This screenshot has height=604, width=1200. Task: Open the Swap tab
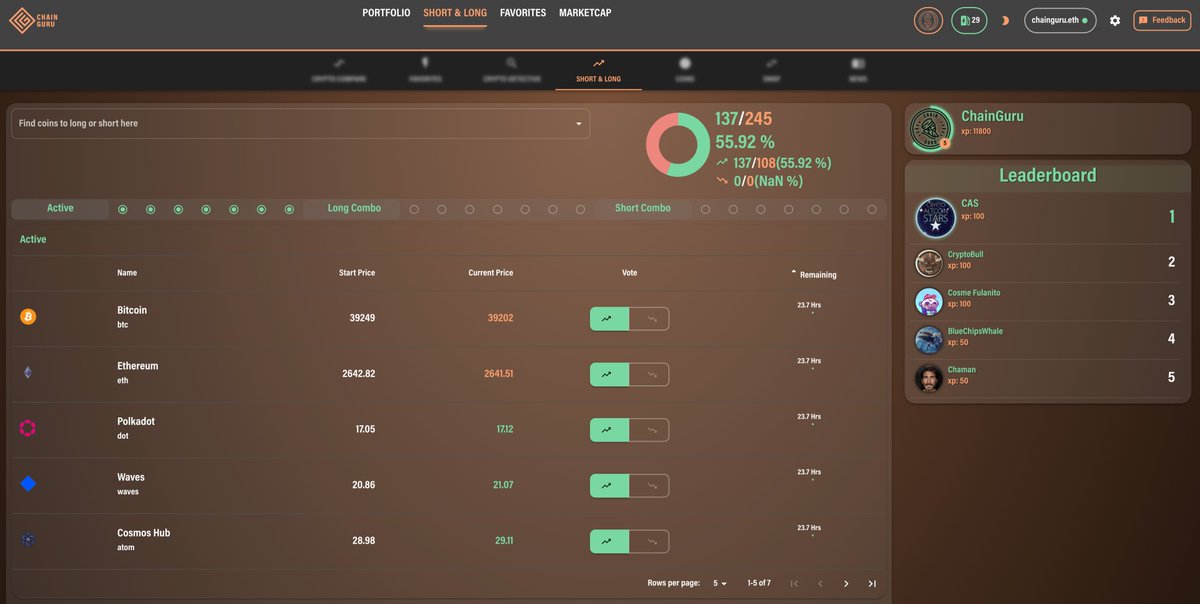[771, 70]
